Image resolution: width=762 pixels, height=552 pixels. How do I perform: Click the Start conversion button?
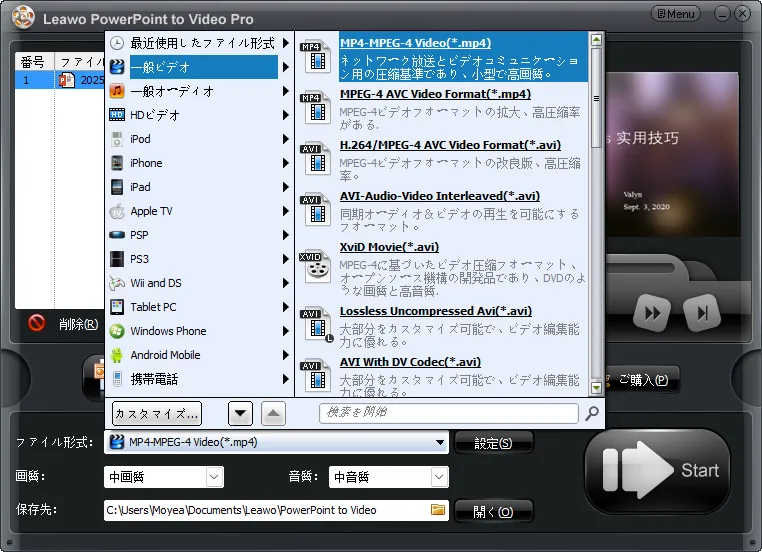[x=658, y=470]
